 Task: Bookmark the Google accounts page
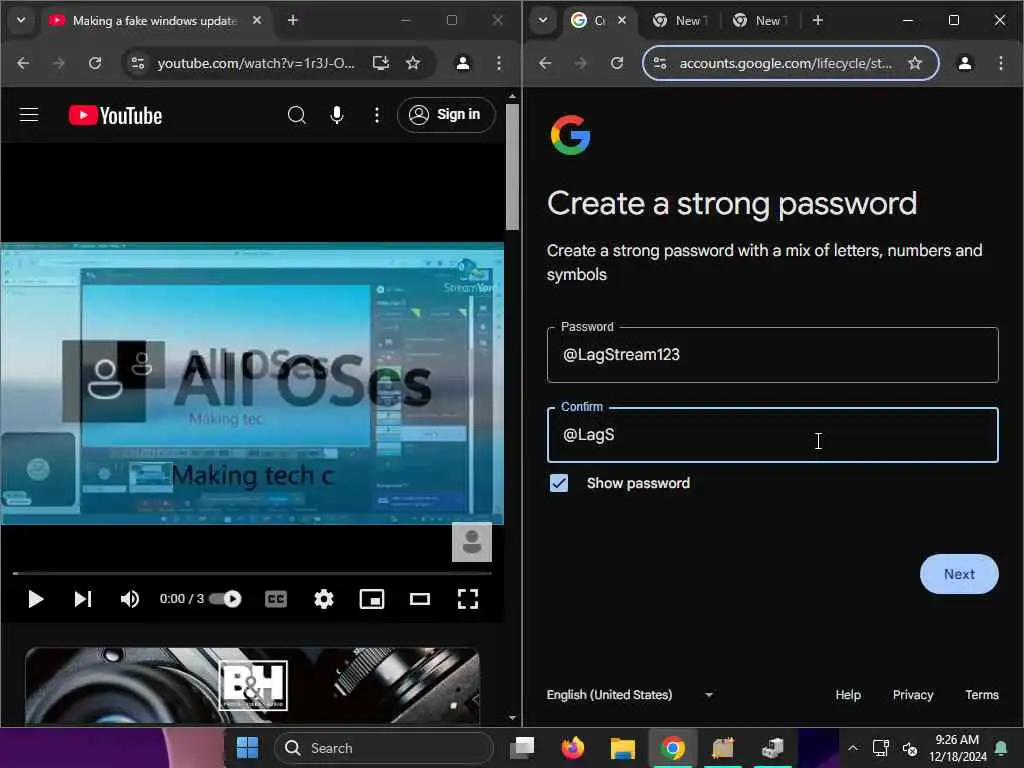[915, 63]
